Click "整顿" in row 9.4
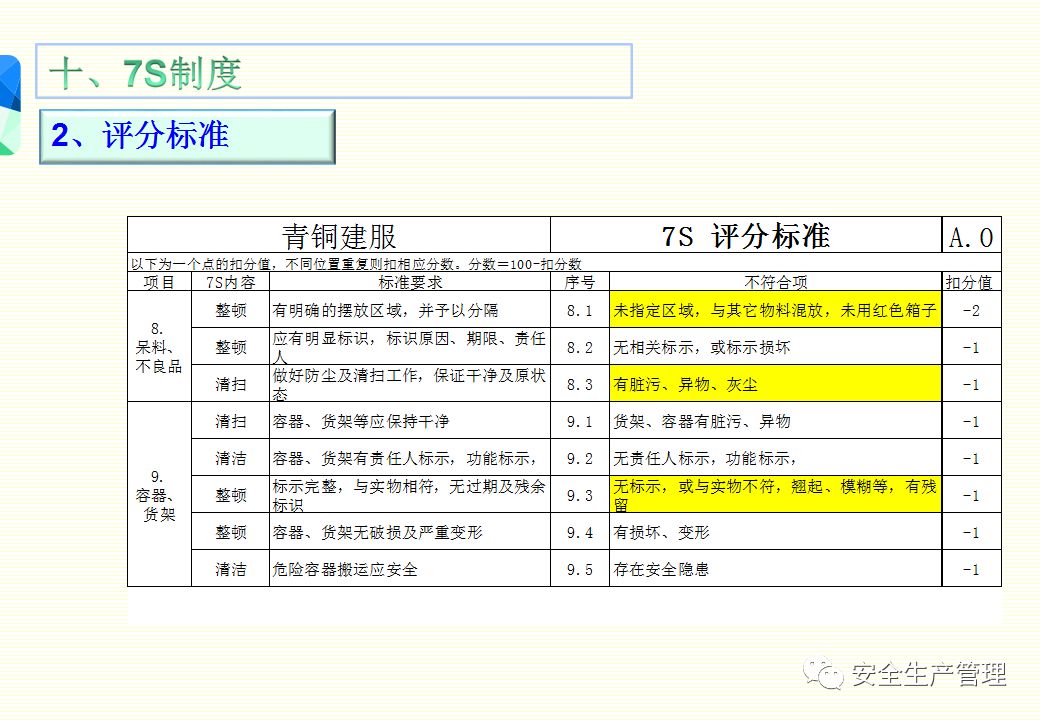Screen dimensions: 1040x720 (x=230, y=532)
